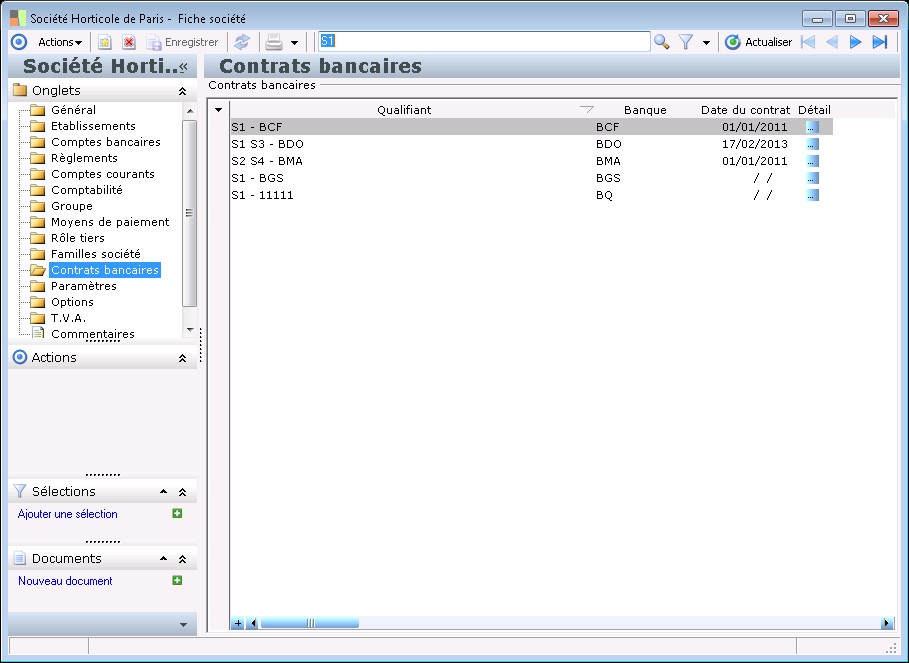Click the printer icon in toolbar
This screenshot has height=663, width=909.
tap(273, 42)
